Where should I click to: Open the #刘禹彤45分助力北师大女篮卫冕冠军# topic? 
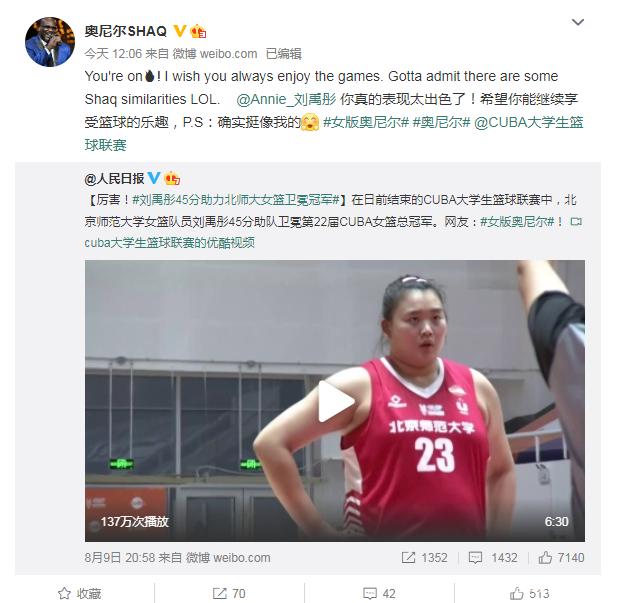[x=236, y=200]
